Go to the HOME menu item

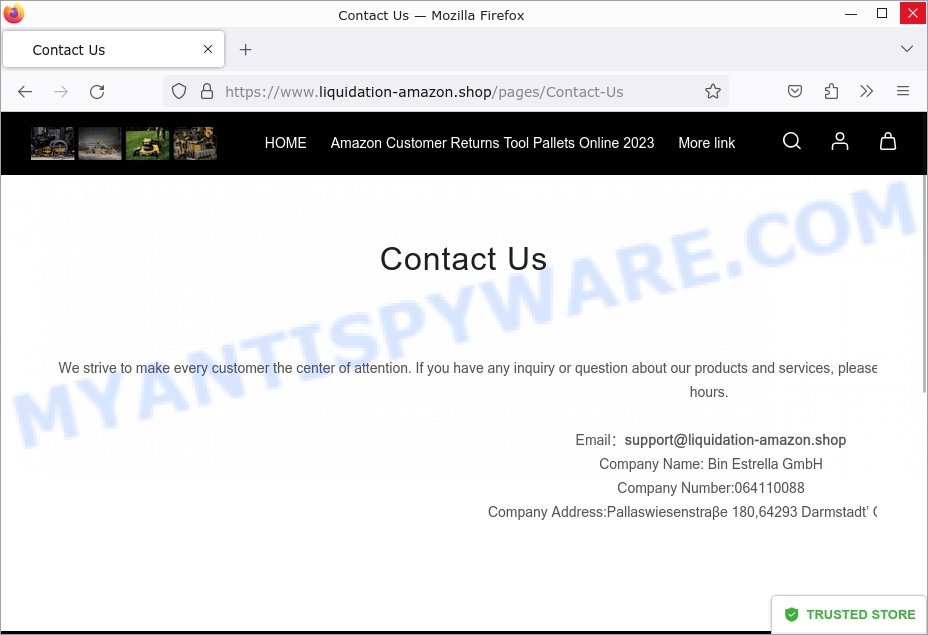point(285,143)
